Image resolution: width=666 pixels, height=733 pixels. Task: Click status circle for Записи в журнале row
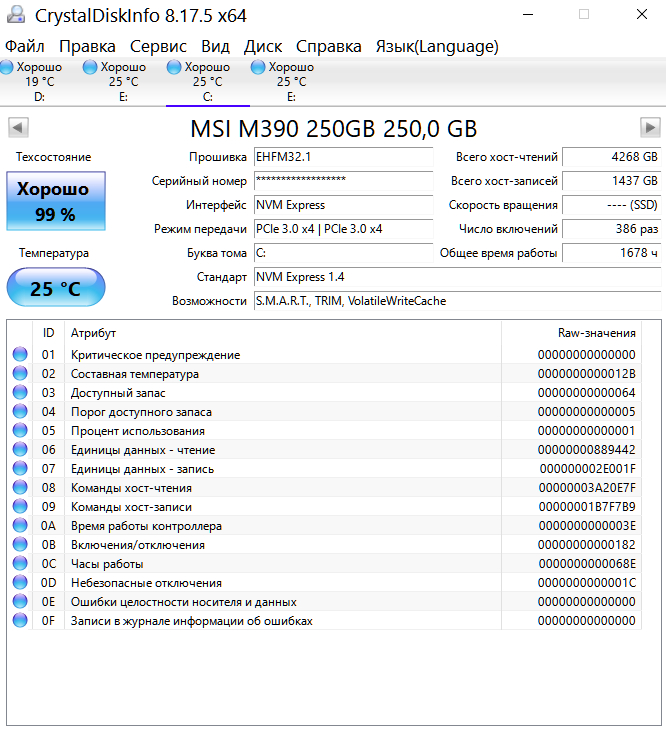click(20, 620)
